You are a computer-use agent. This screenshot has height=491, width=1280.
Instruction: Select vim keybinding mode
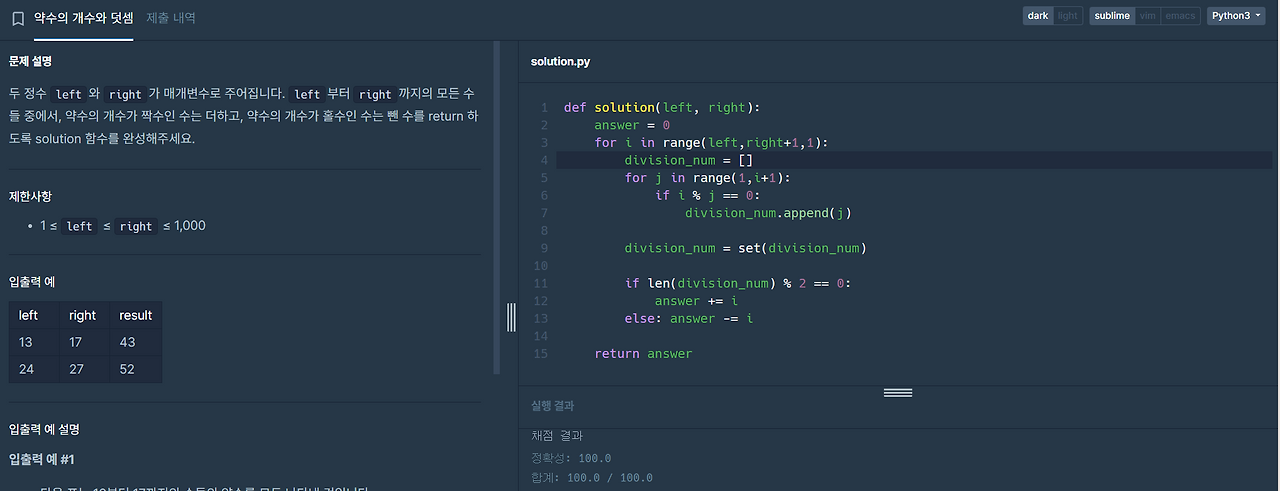1147,16
